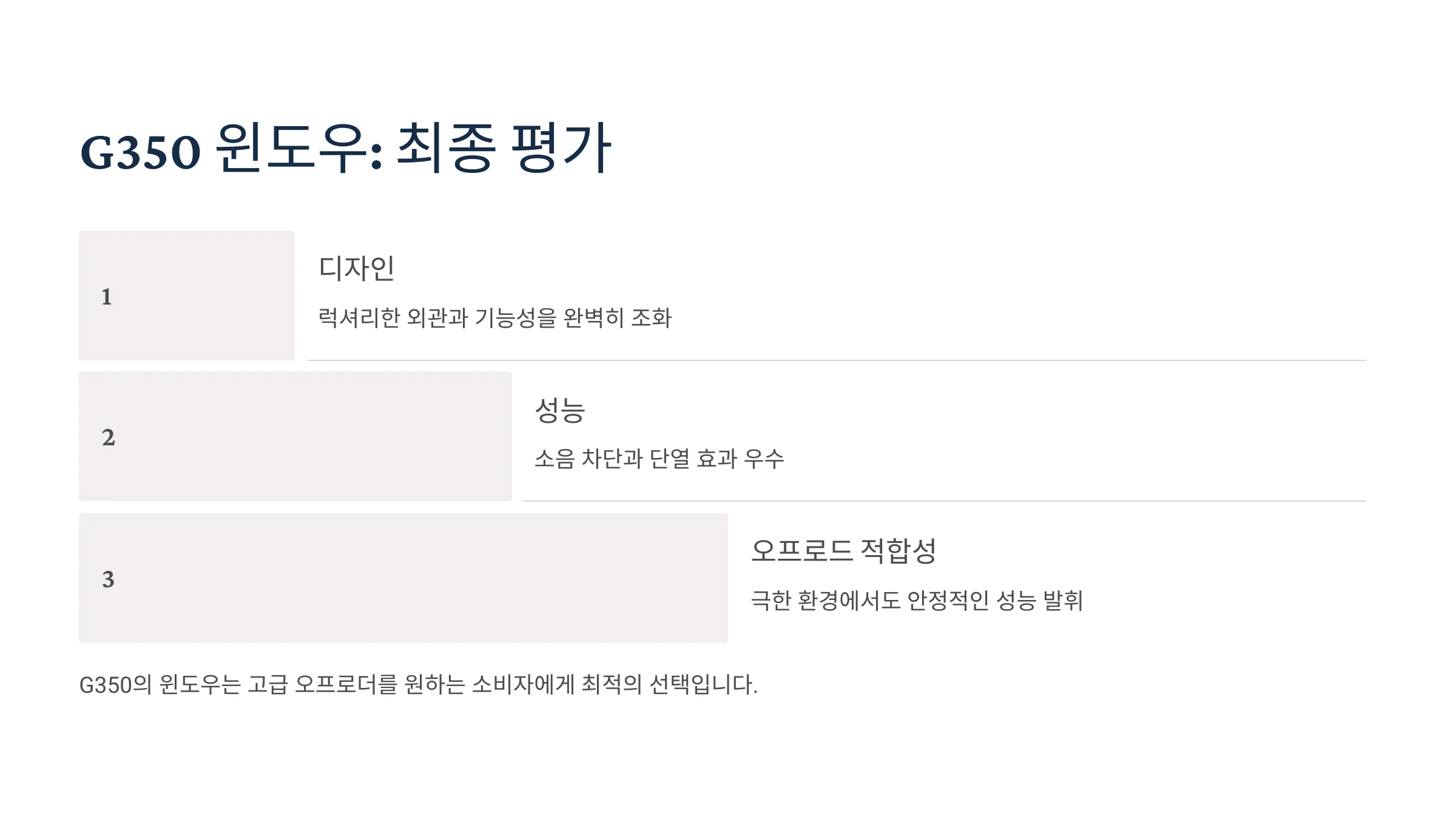This screenshot has width=1456, height=819.
Task: Click G350 in the slide title
Action: [140, 152]
